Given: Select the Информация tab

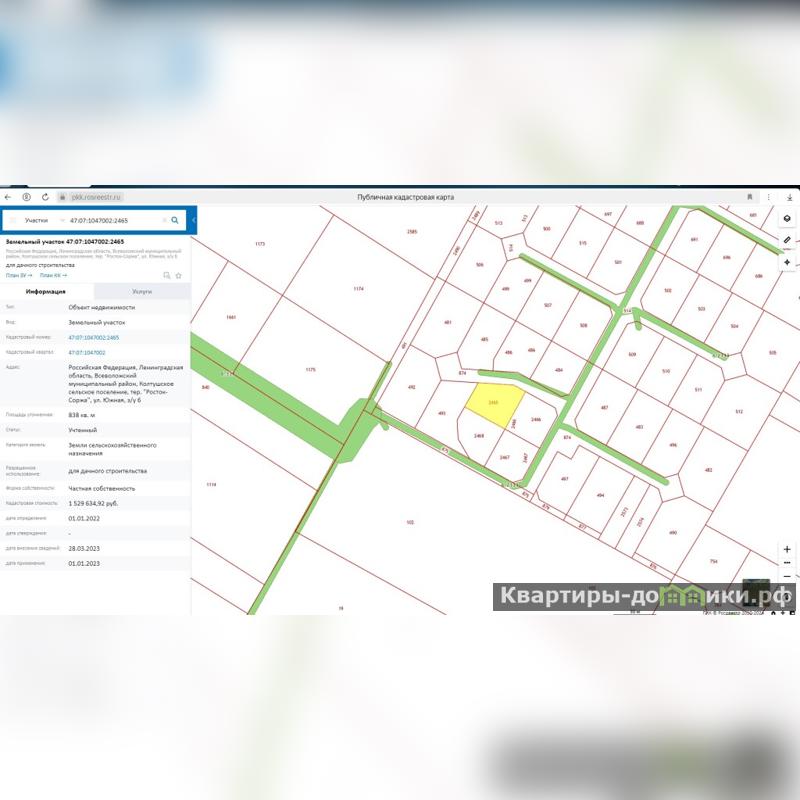Looking at the screenshot, I should [46, 291].
